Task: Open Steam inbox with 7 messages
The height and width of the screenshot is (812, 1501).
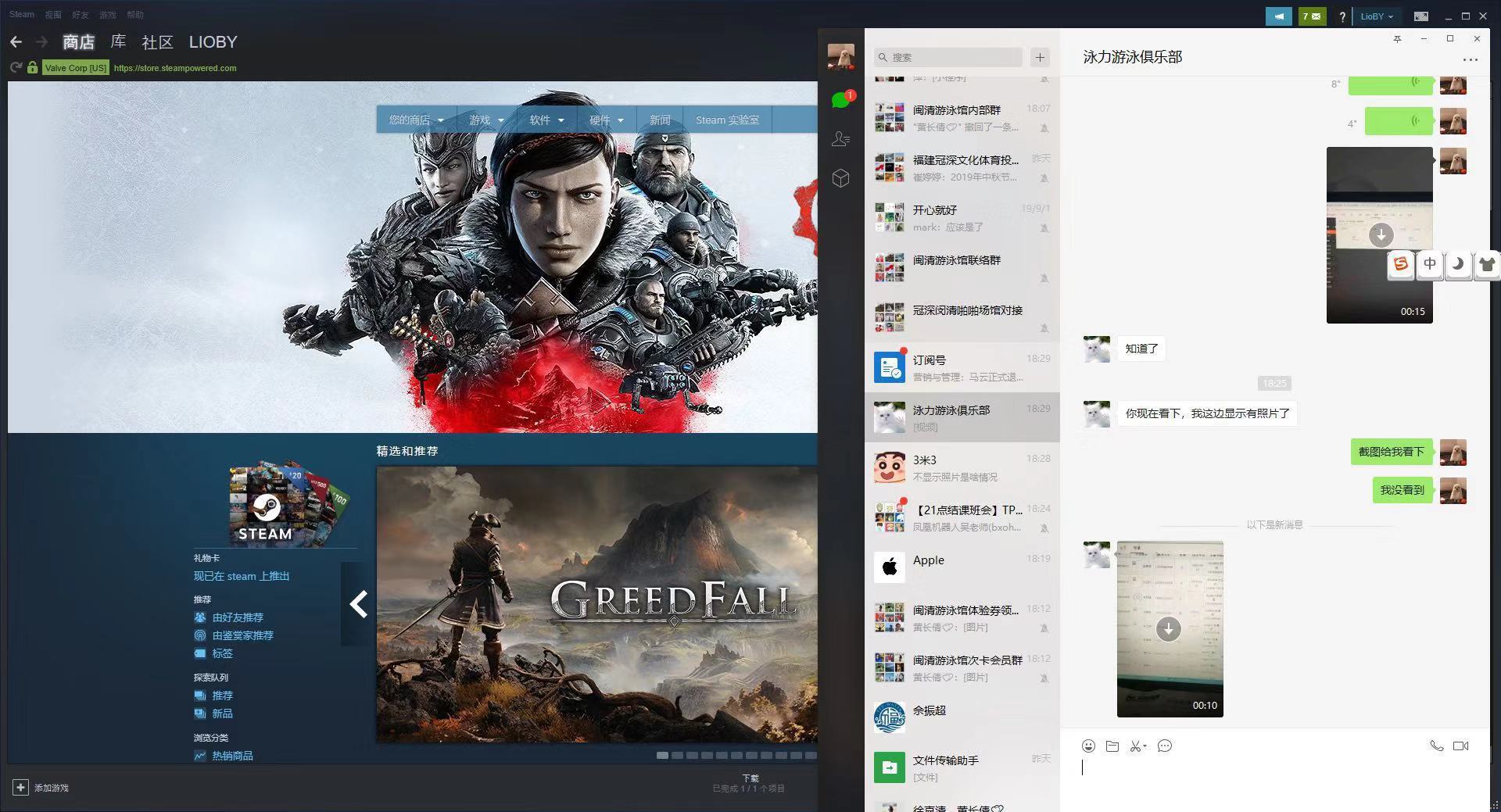Action: (1313, 16)
